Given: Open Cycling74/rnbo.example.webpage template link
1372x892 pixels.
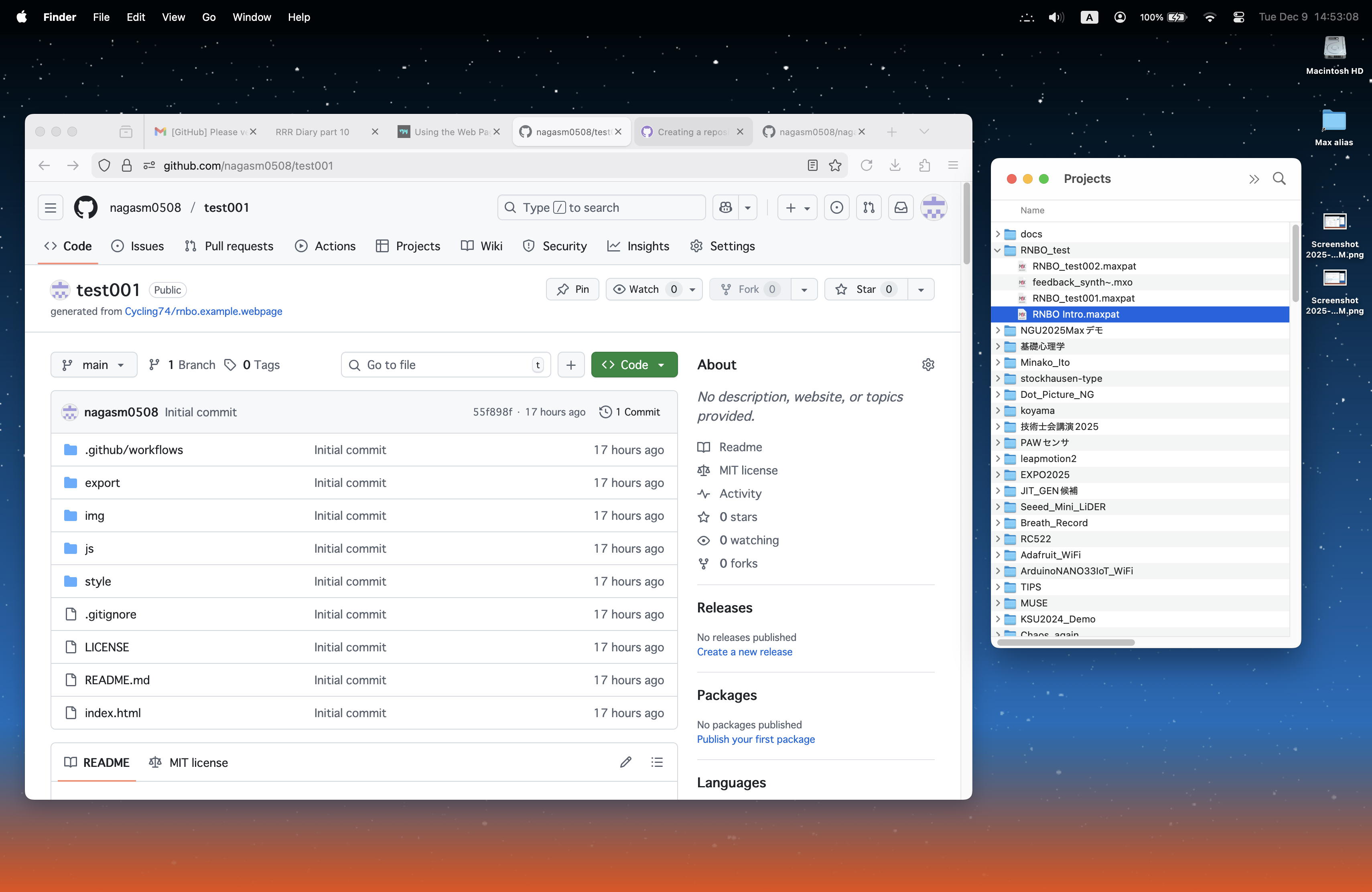Looking at the screenshot, I should click(203, 311).
